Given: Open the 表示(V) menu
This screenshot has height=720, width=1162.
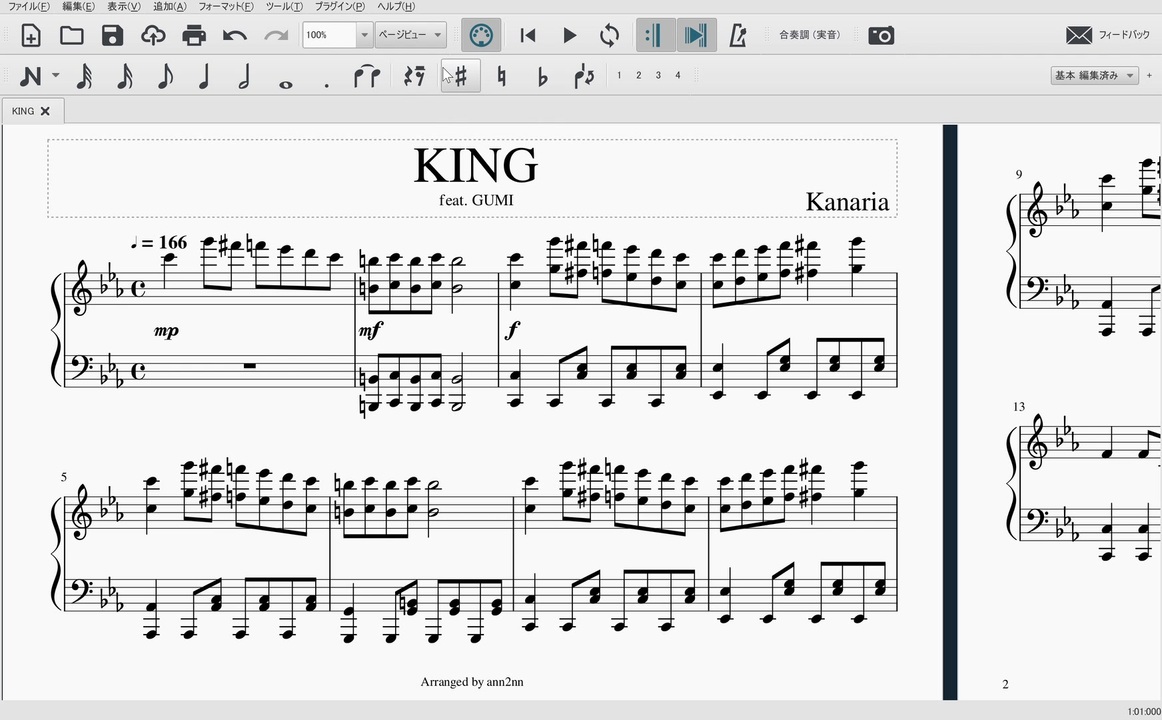Looking at the screenshot, I should [x=124, y=7].
